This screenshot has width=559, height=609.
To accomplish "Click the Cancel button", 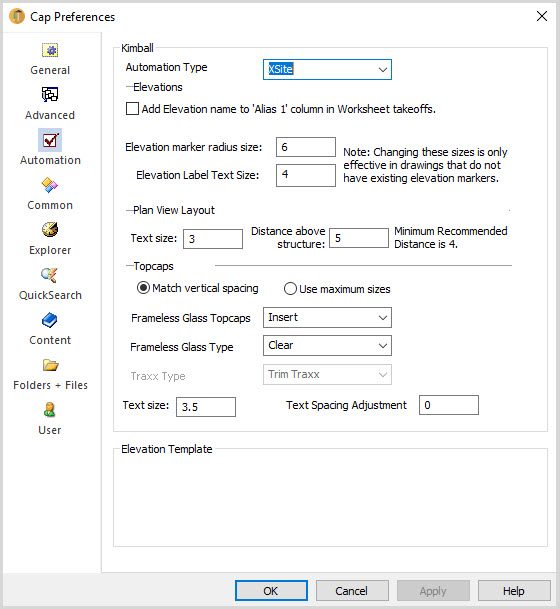I will coord(352,591).
